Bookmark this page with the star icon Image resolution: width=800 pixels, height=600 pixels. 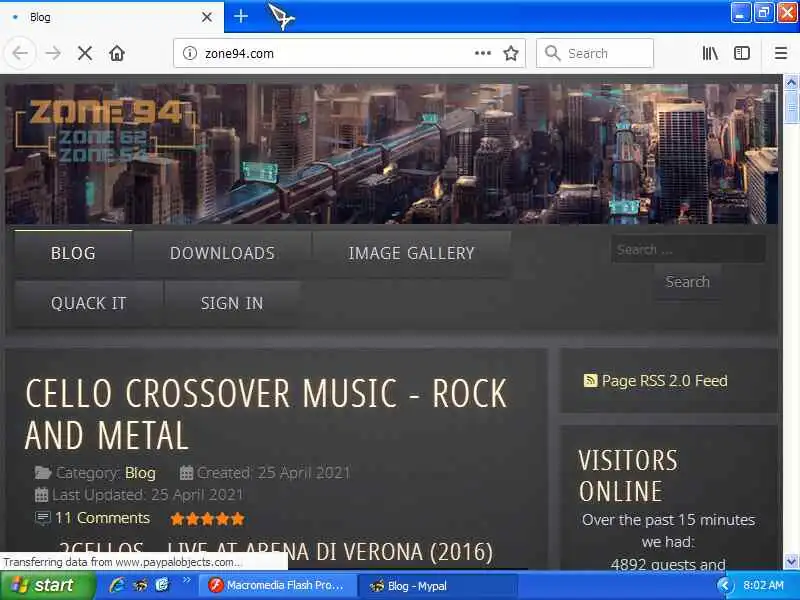tap(511, 53)
